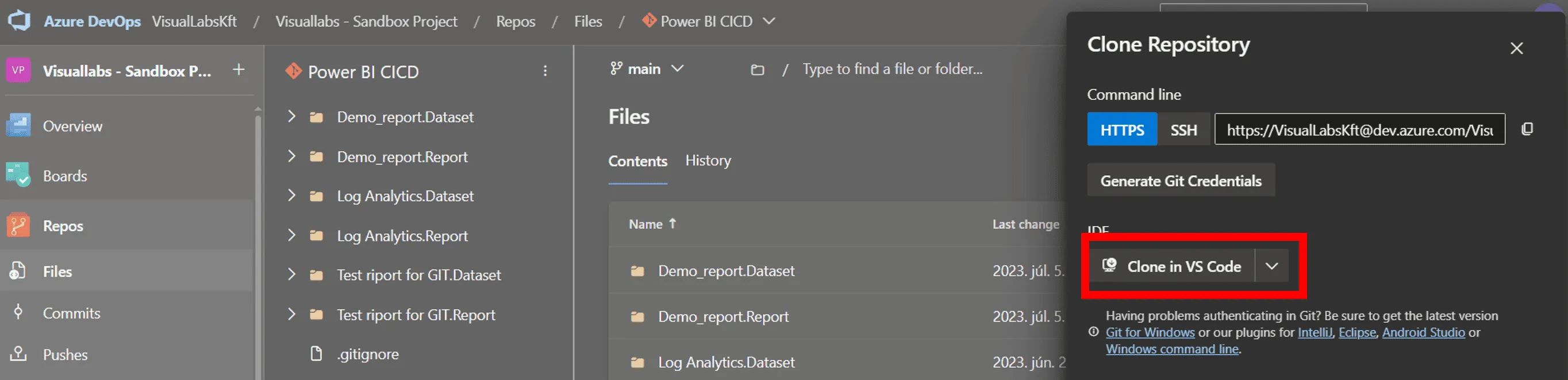Screen dimensions: 1568x380
Task: Open Demo_report.Report in the files table
Action: 723,317
